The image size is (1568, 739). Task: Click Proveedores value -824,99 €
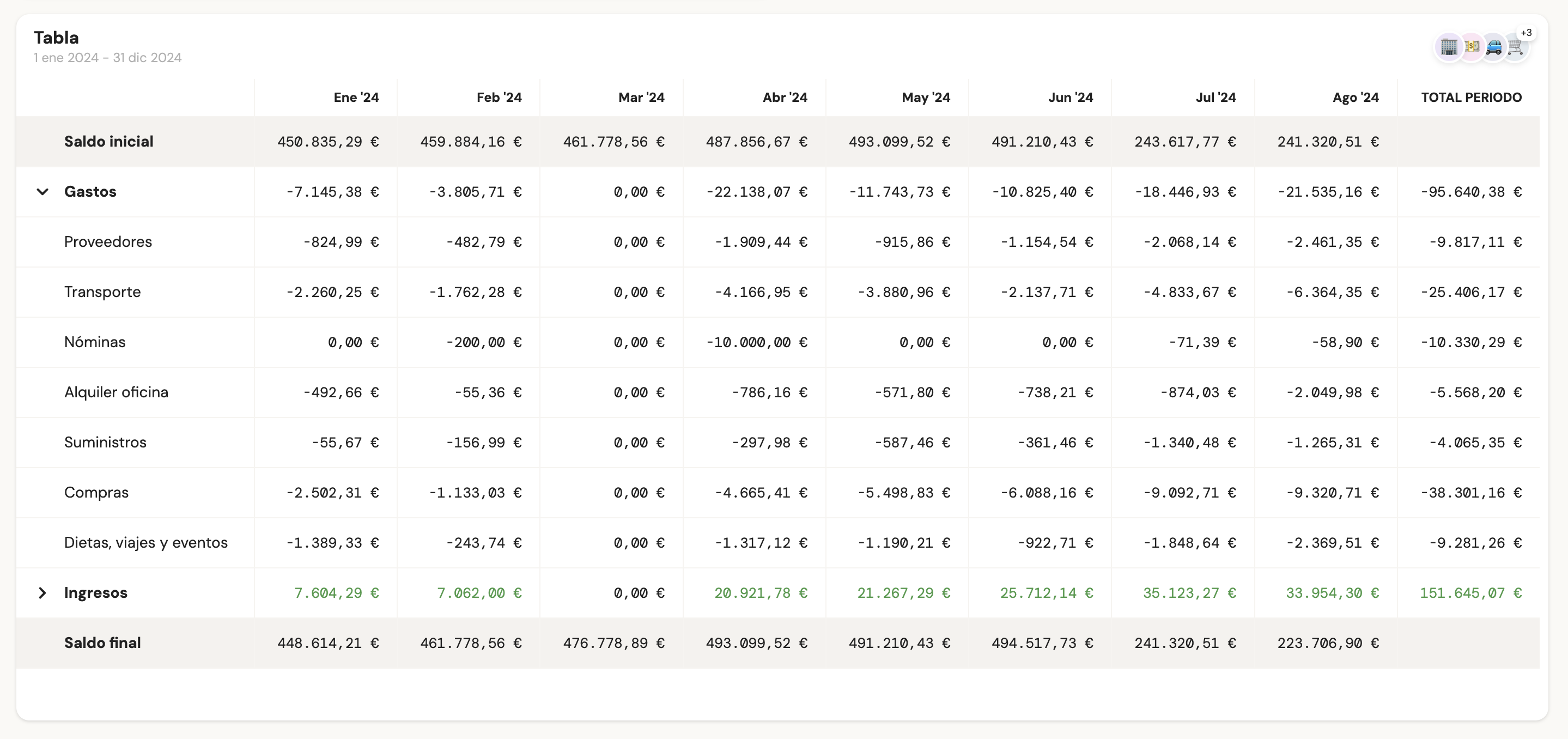click(341, 243)
